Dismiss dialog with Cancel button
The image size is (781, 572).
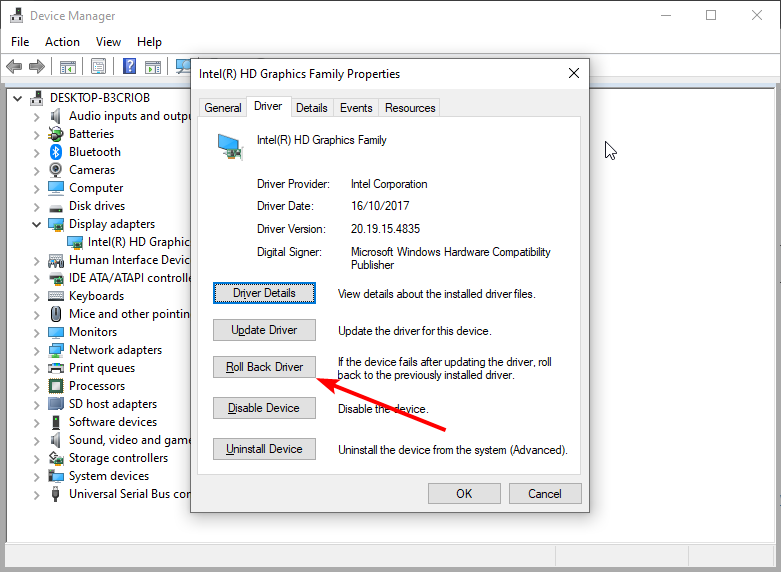[x=545, y=493]
